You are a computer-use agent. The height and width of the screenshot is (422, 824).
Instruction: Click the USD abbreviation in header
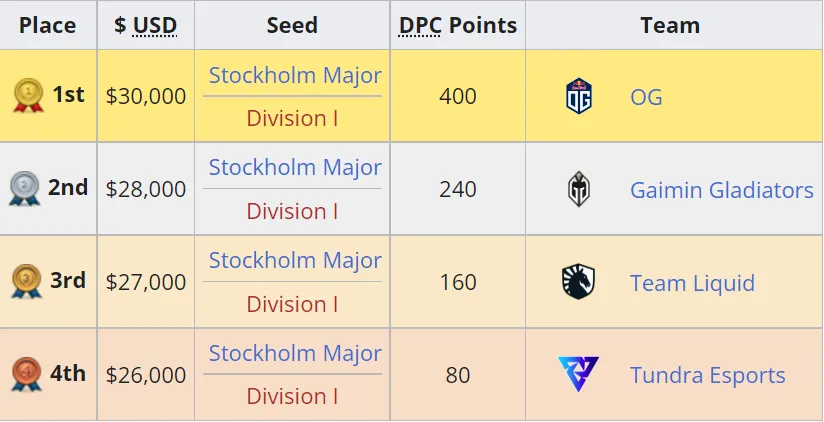155,25
